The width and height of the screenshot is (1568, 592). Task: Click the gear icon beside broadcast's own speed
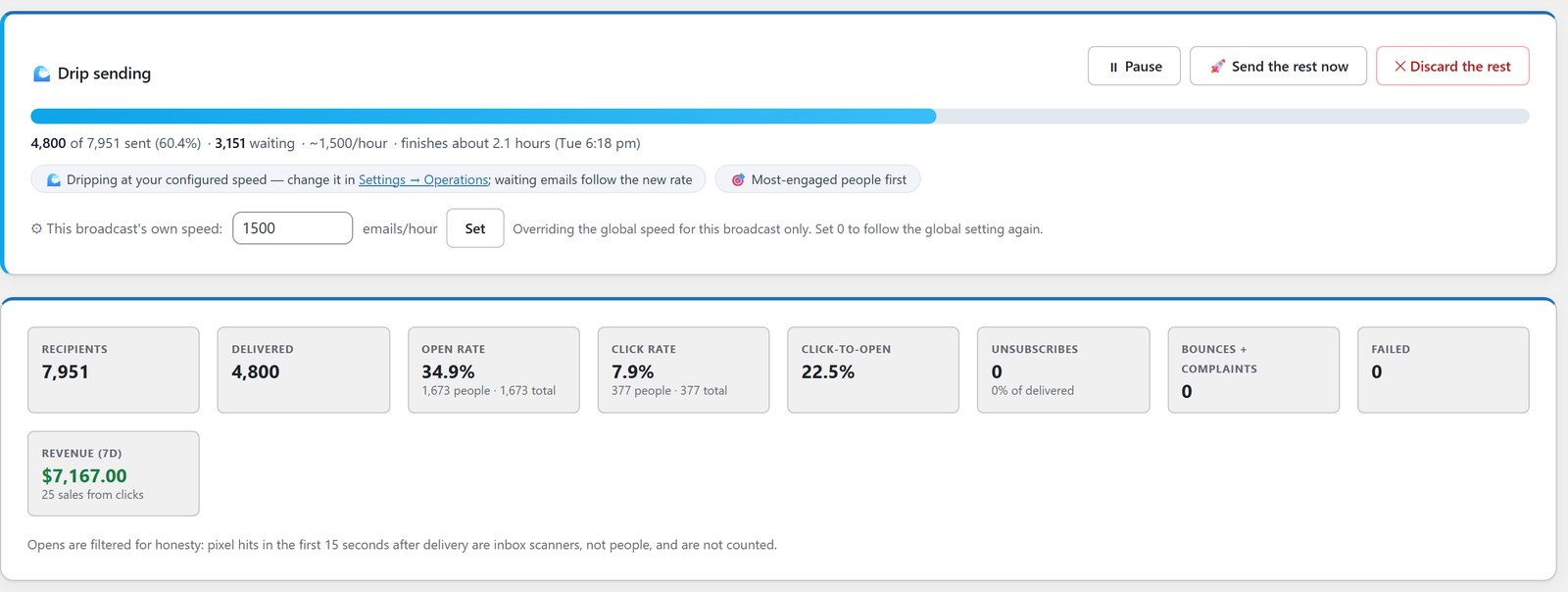click(x=36, y=229)
